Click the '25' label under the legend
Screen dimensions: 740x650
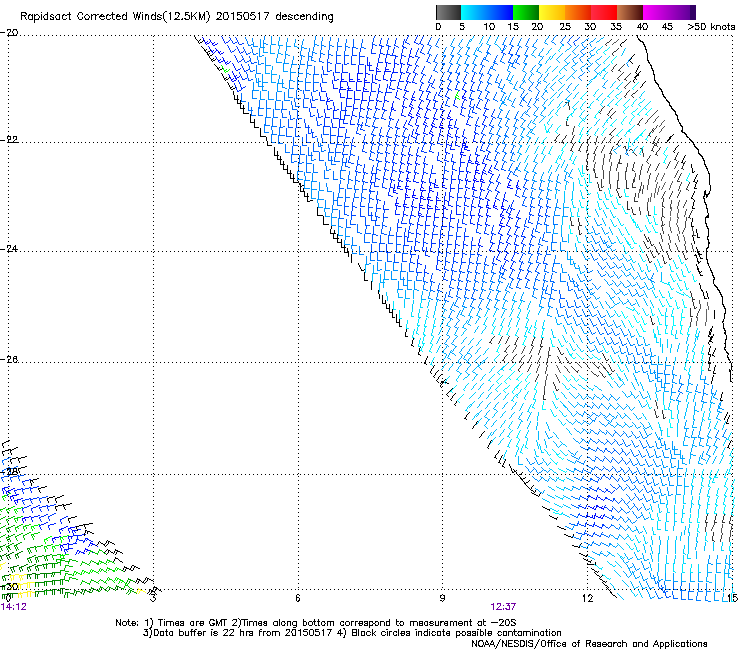click(565, 27)
